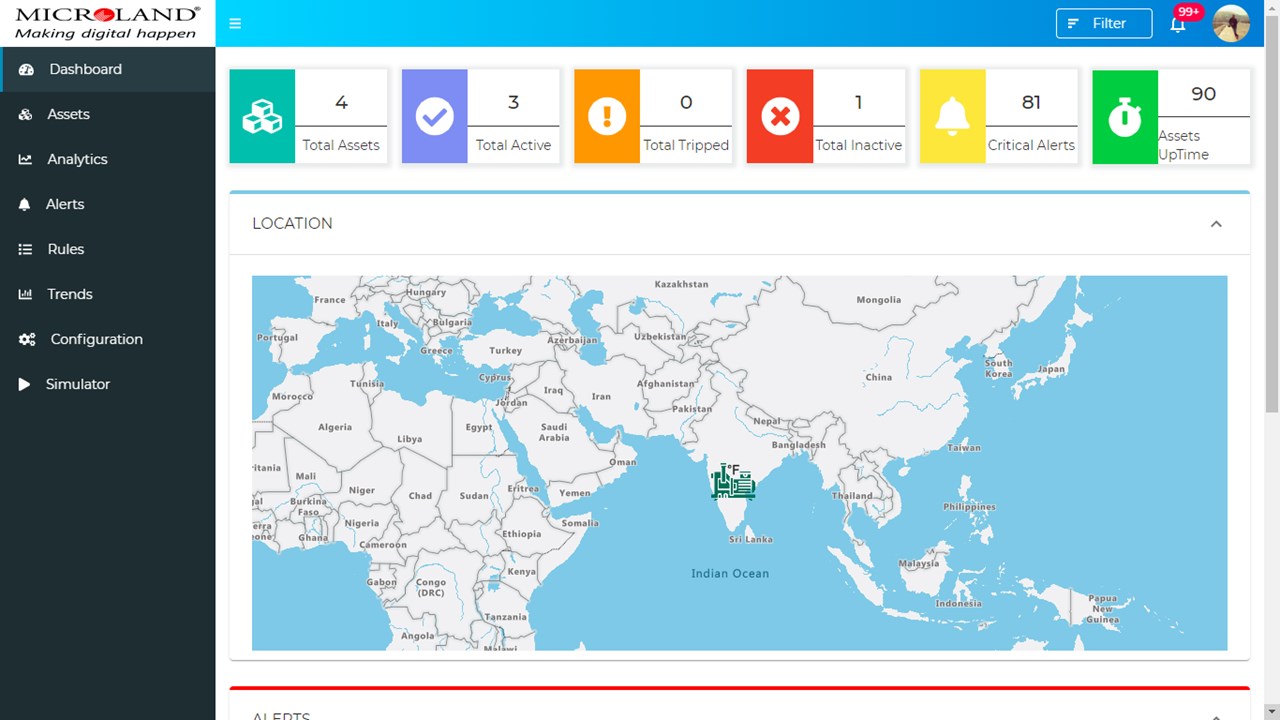Screen dimensions: 1280x720
Task: Click the Total Assets label
Action: (x=341, y=145)
